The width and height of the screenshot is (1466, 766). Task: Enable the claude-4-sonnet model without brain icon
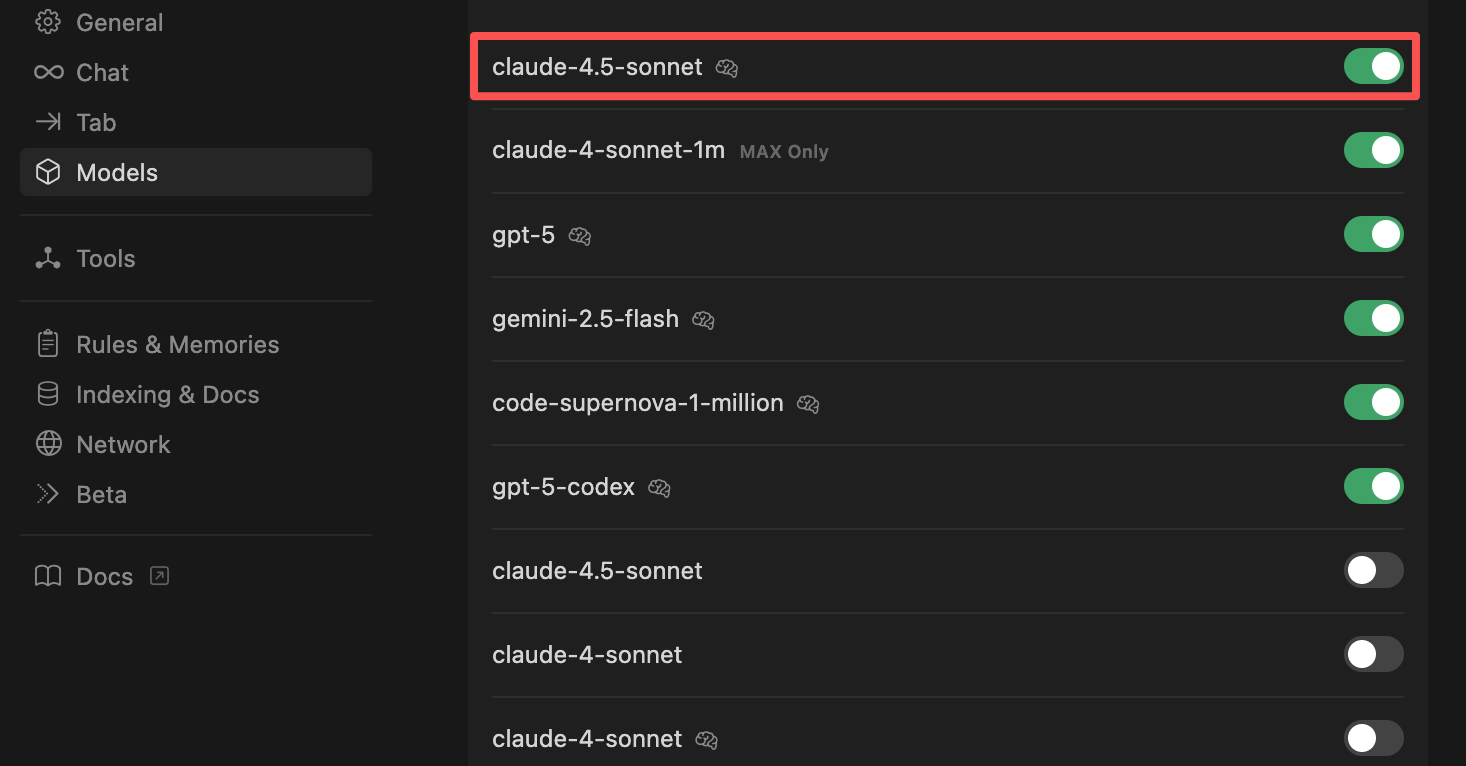(1373, 654)
